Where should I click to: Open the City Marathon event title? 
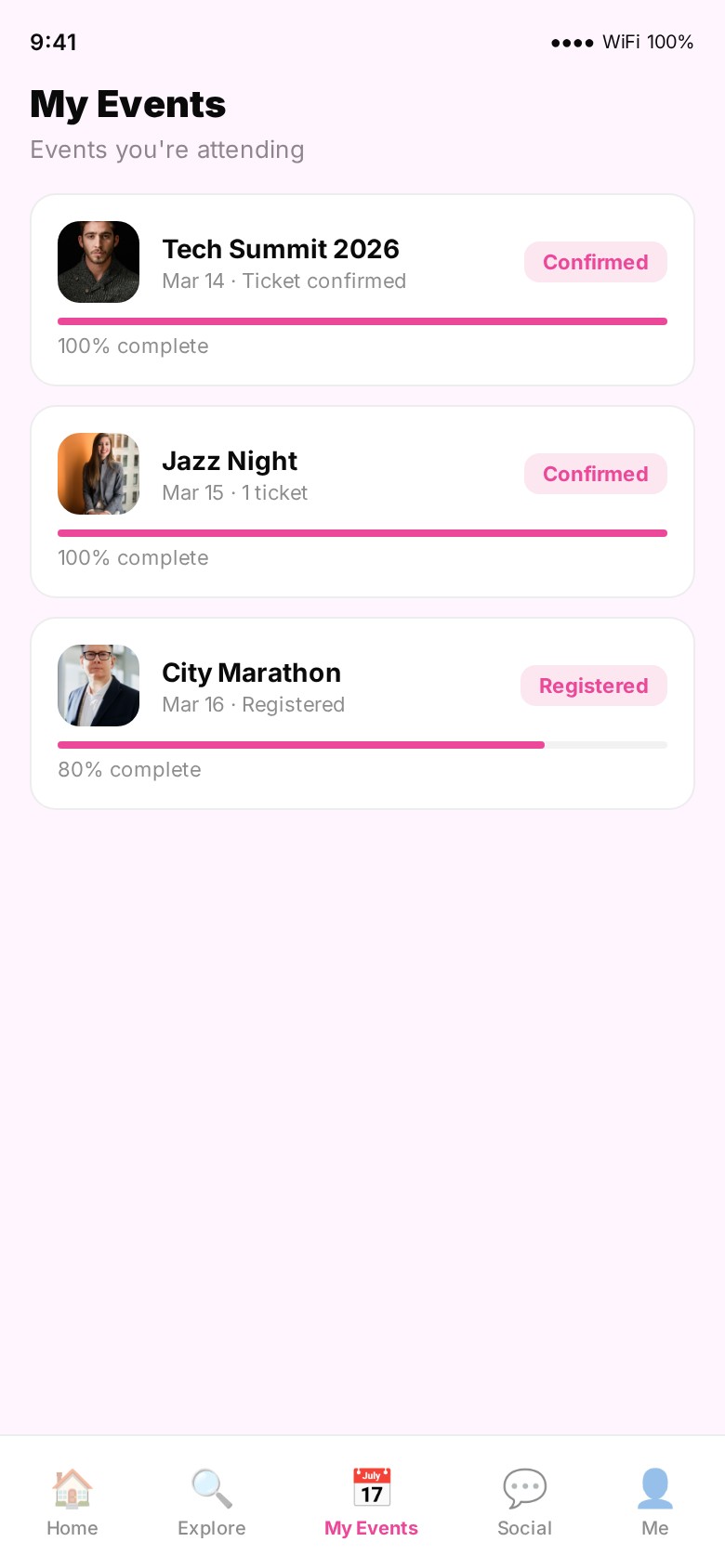pyautogui.click(x=251, y=673)
